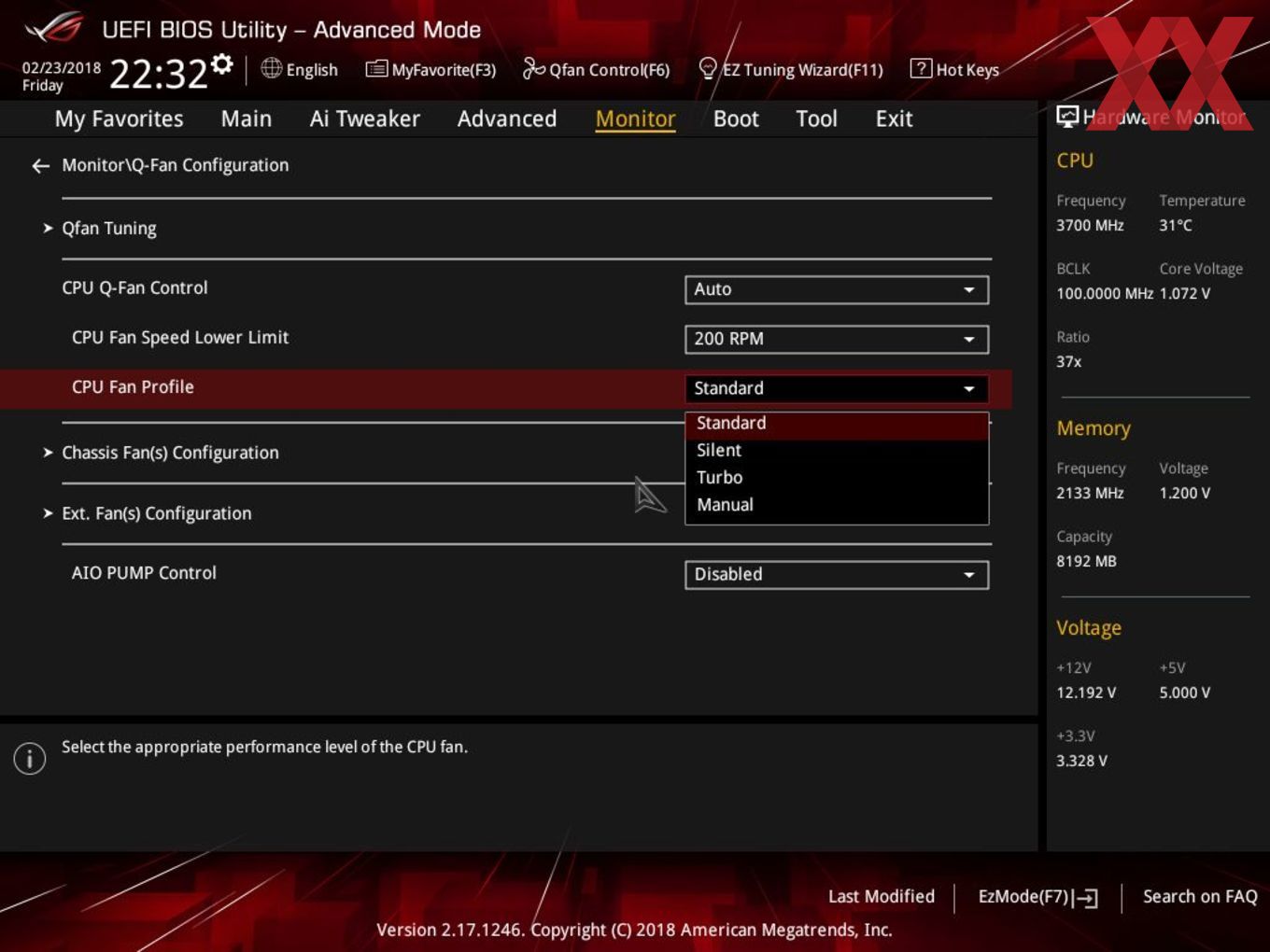Click the Hardware Monitor screen icon
Image resolution: width=1270 pixels, height=952 pixels.
(1067, 117)
